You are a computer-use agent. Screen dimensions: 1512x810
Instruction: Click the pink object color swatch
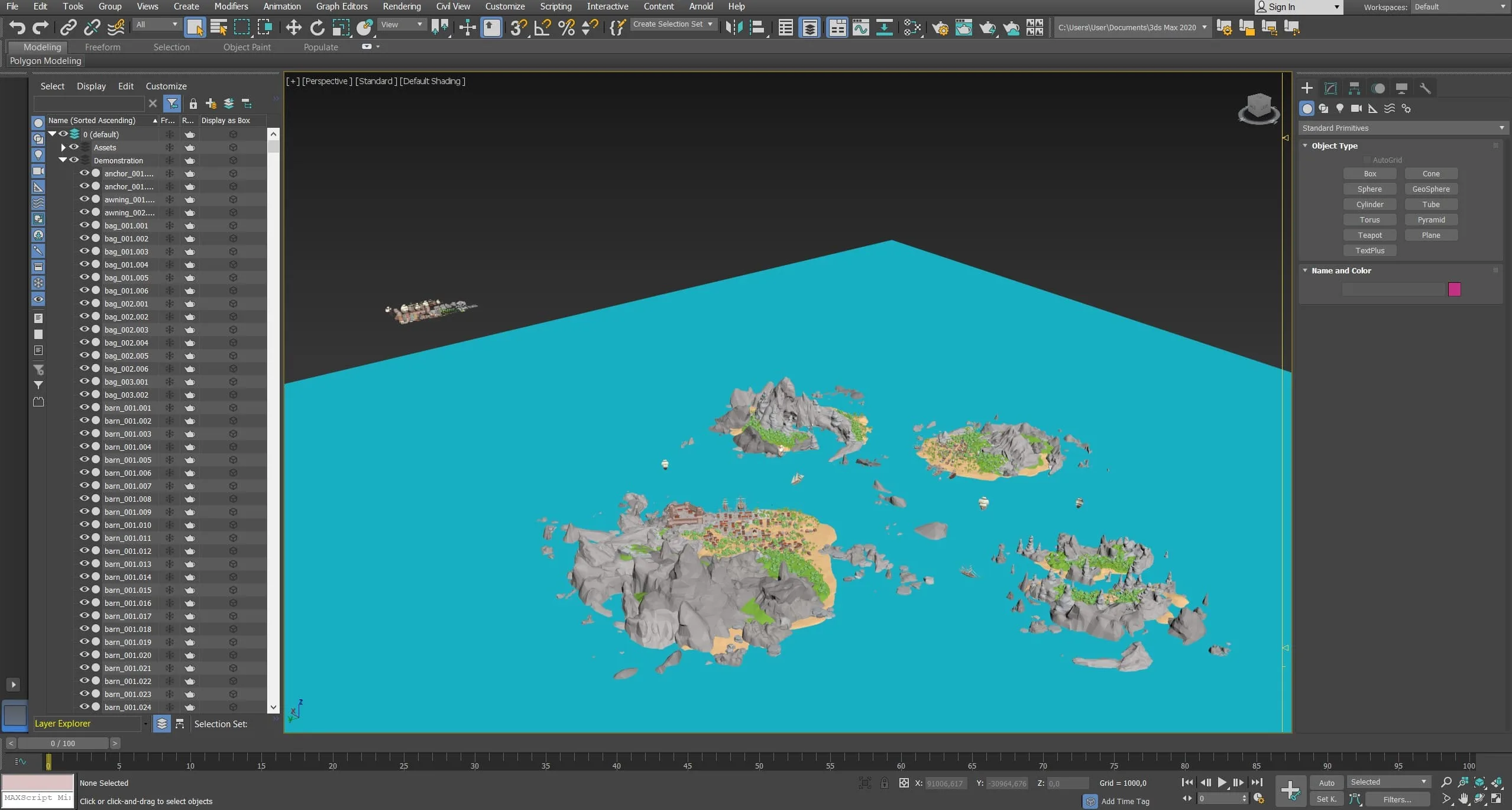[x=1454, y=289]
